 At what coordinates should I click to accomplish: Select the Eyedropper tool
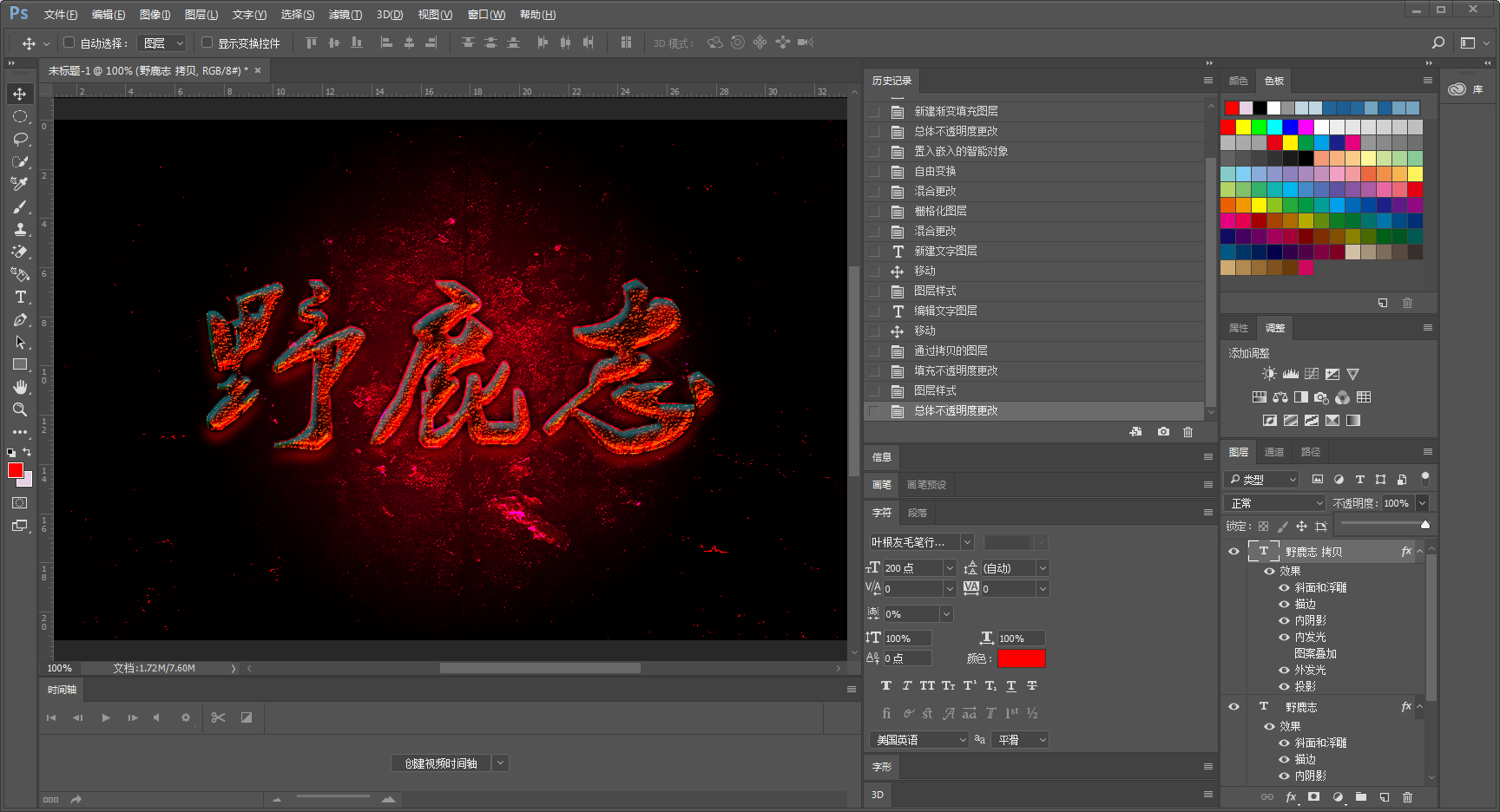(20, 184)
